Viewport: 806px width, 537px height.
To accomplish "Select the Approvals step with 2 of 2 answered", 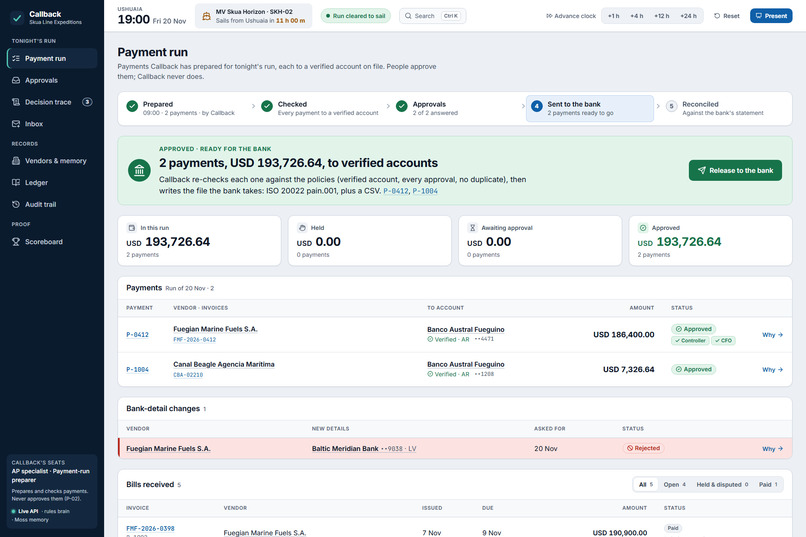I will [456, 108].
